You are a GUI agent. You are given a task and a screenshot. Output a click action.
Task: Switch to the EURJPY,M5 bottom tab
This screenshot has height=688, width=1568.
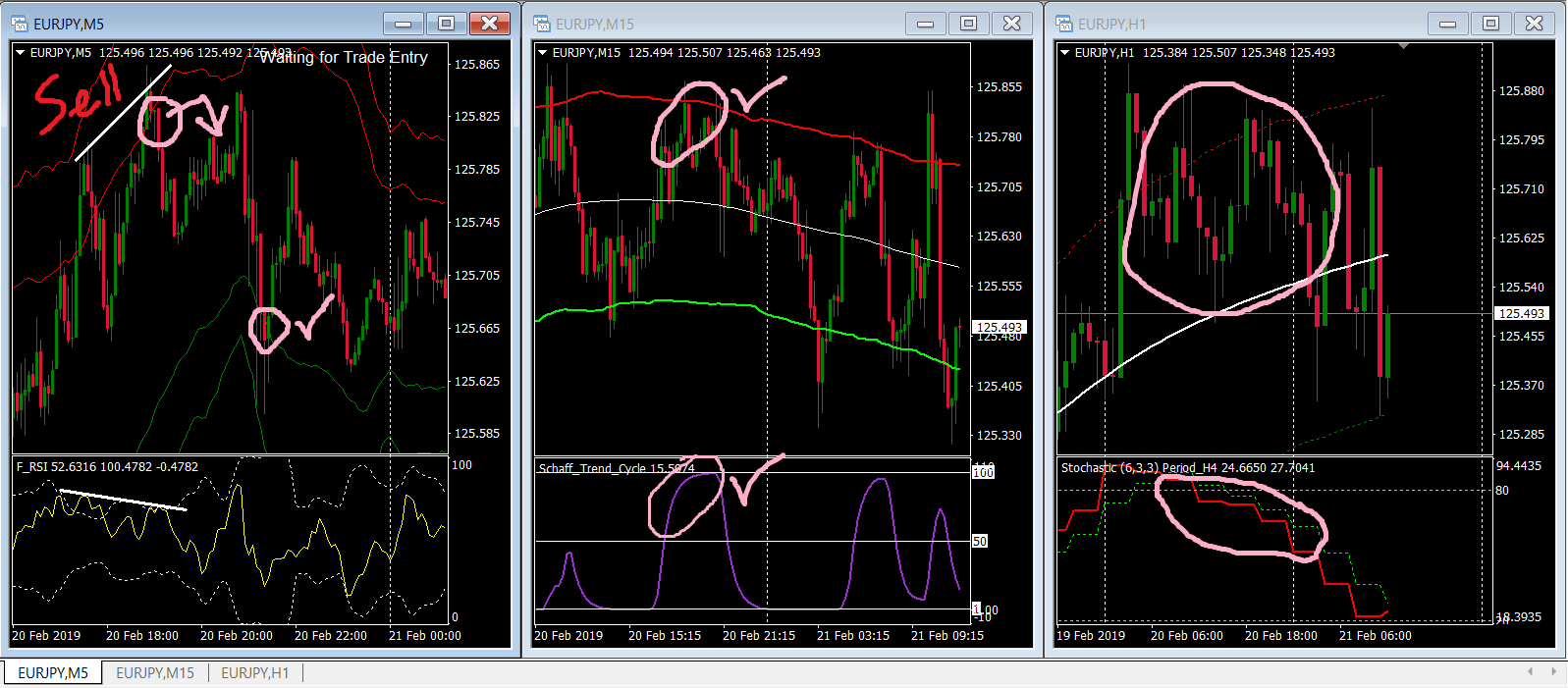tap(53, 672)
